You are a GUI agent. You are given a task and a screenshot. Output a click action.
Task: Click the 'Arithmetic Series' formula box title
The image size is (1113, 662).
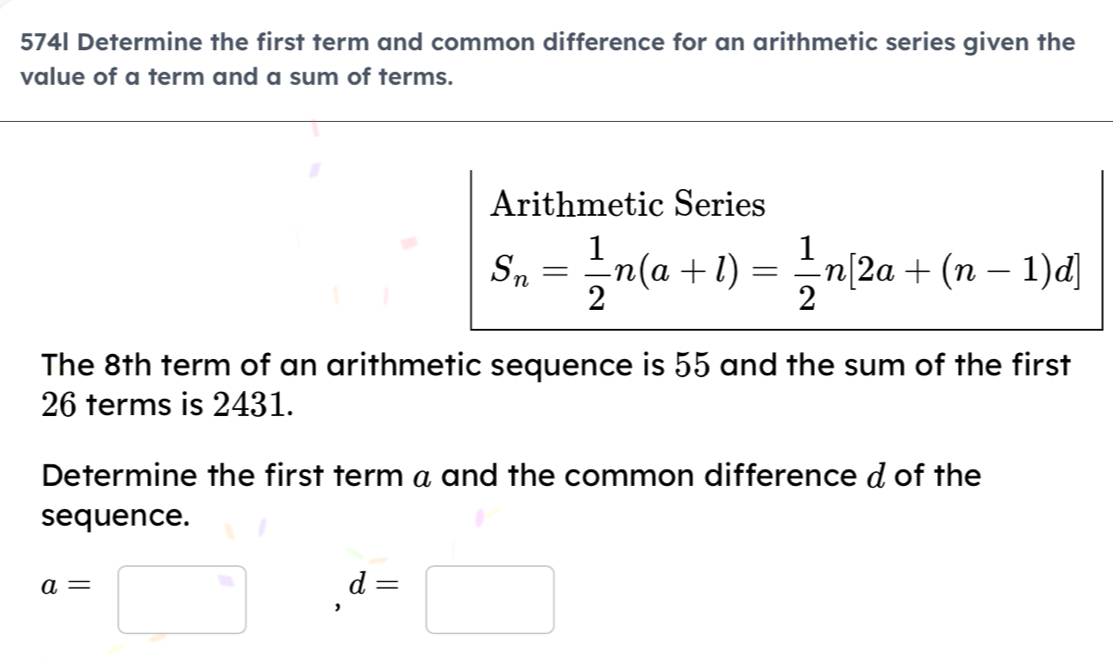click(628, 204)
